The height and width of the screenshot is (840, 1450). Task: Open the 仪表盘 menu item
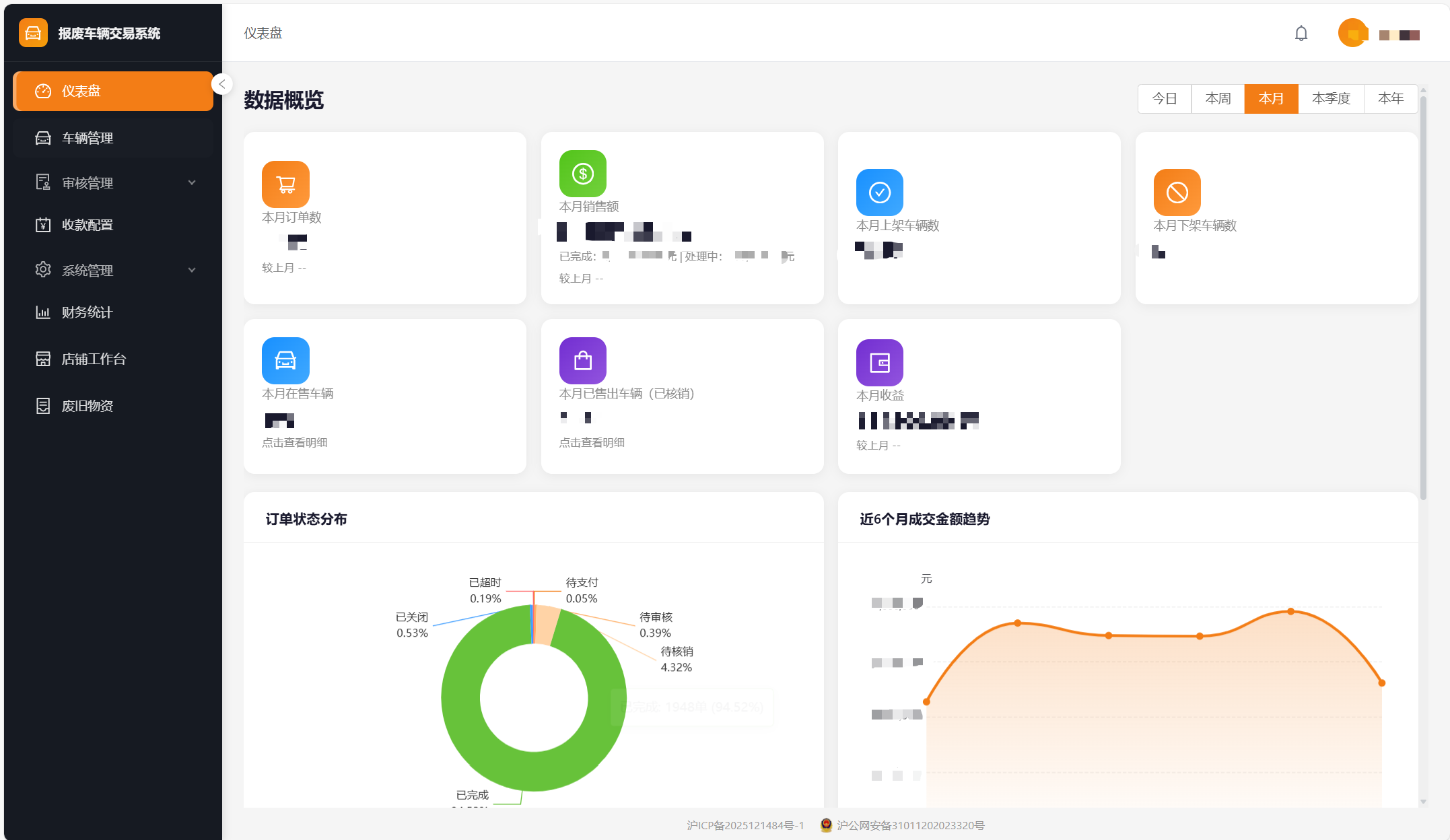point(113,91)
